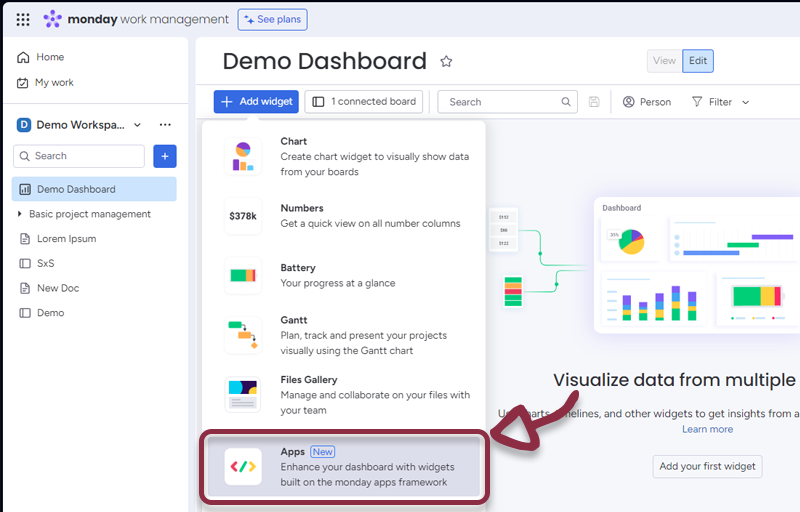Image resolution: width=800 pixels, height=512 pixels.
Task: Choose the Battery widget icon
Action: click(243, 275)
